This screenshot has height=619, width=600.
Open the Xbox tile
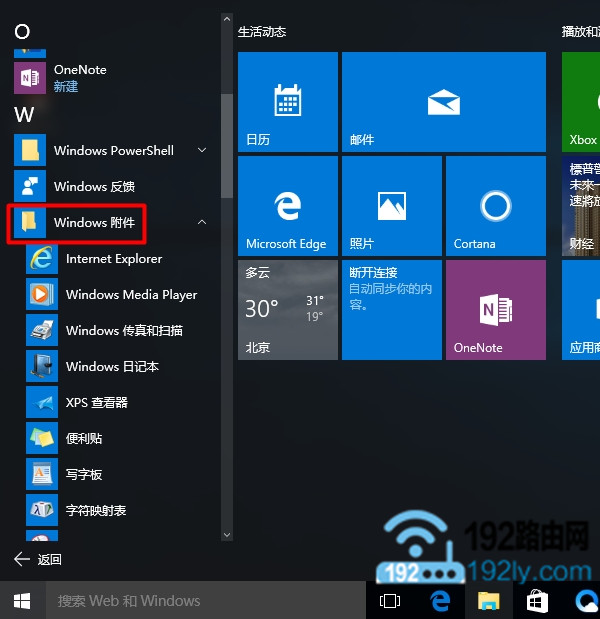(581, 102)
